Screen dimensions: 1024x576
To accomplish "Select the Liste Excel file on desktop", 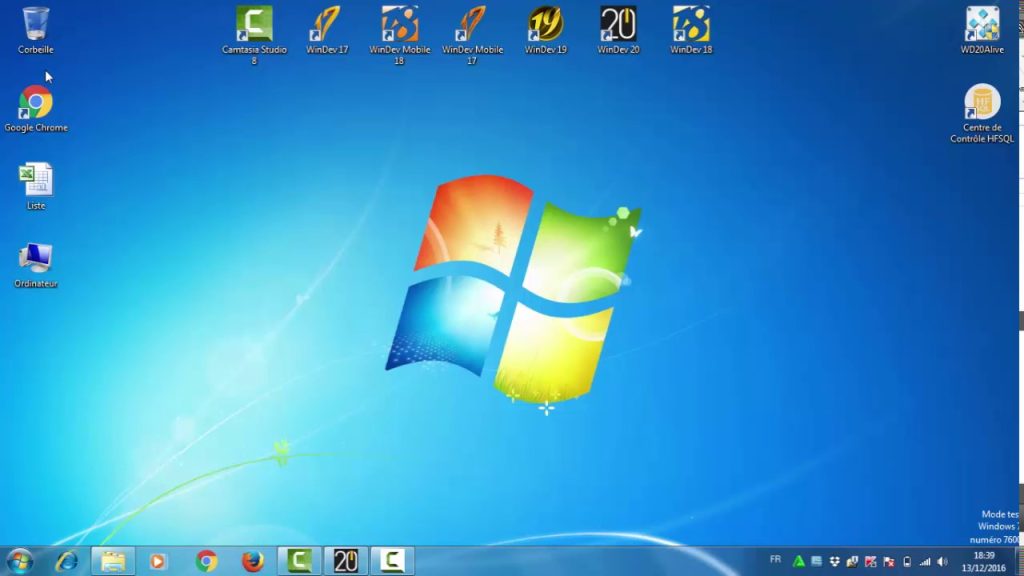I will coord(36,186).
